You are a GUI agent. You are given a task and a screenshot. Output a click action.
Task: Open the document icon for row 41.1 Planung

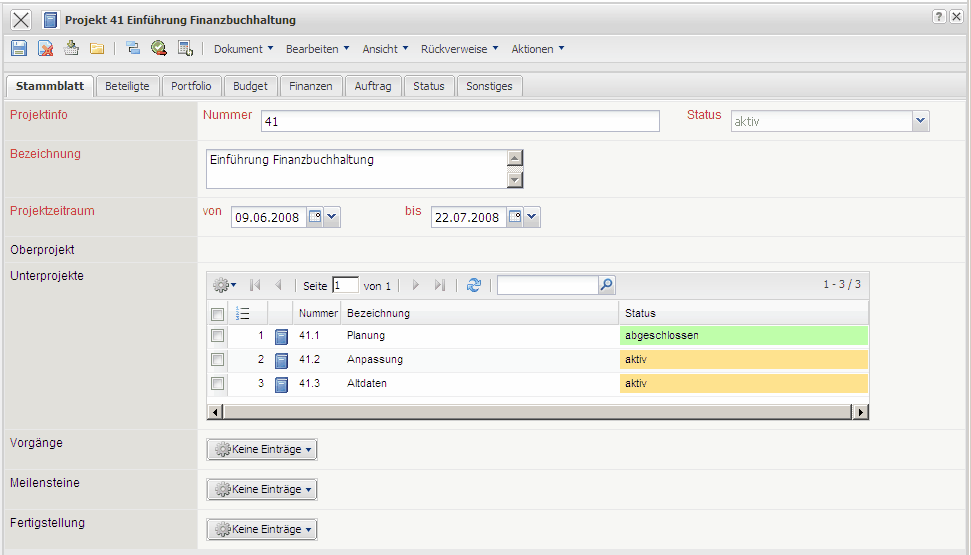tap(281, 337)
